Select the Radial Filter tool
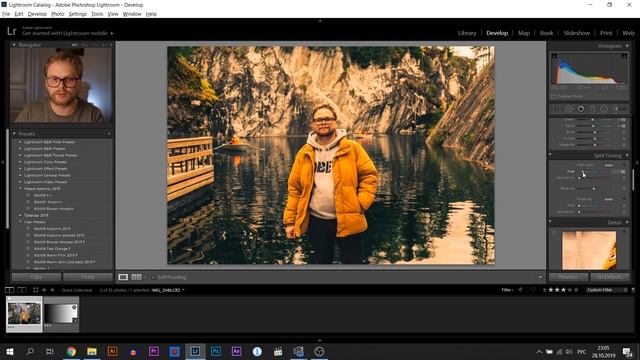Viewport: 640px width, 360px height. 604,109
